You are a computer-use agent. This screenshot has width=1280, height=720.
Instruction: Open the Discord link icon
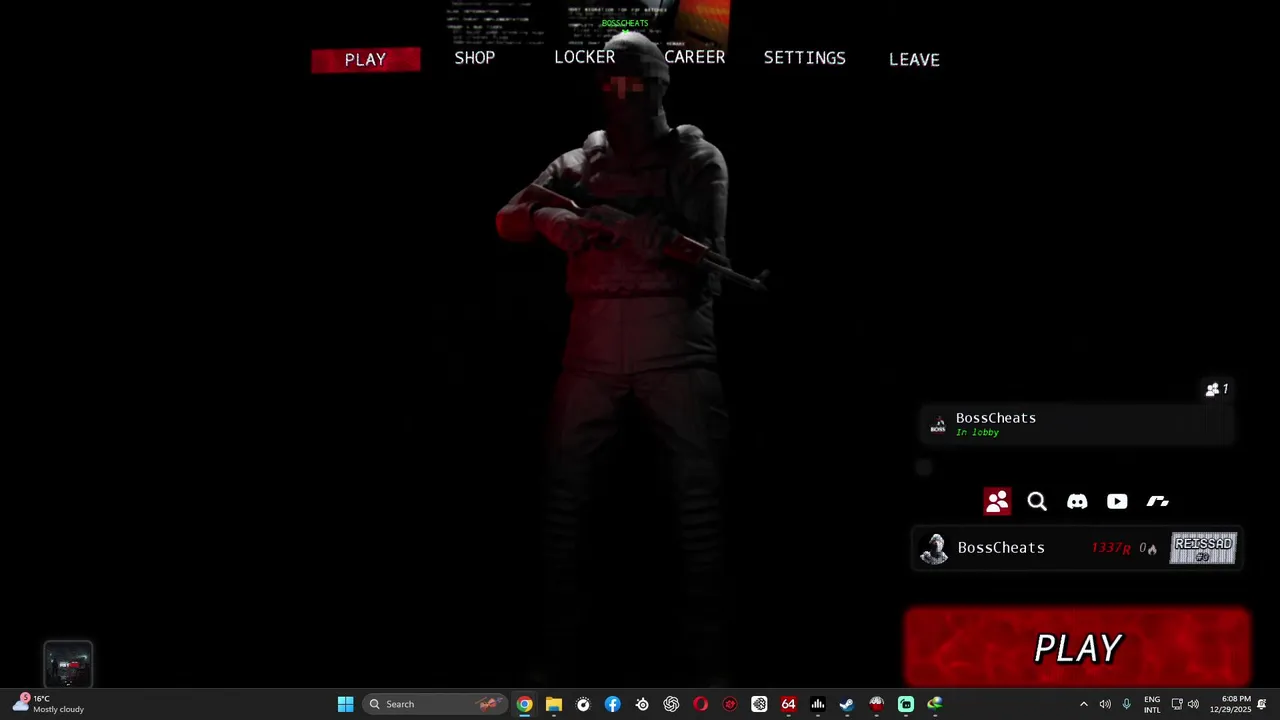pyautogui.click(x=1077, y=501)
